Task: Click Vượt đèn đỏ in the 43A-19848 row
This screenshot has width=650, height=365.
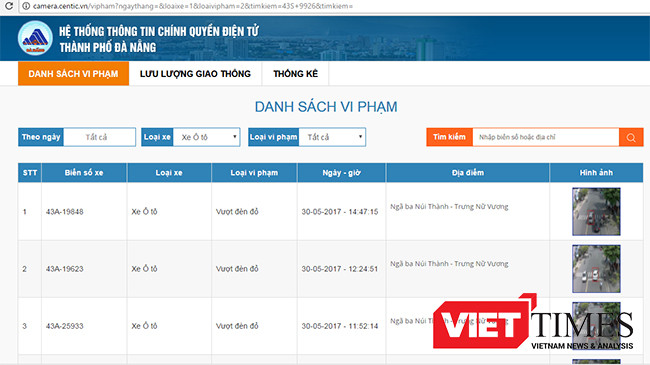Action: pyautogui.click(x=237, y=212)
